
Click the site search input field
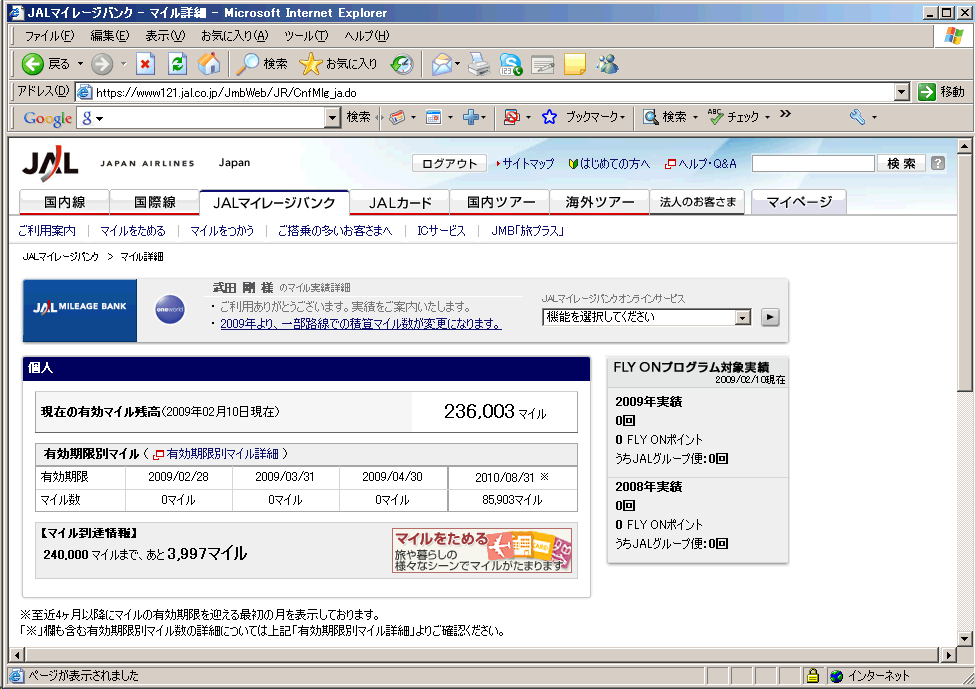[x=814, y=164]
